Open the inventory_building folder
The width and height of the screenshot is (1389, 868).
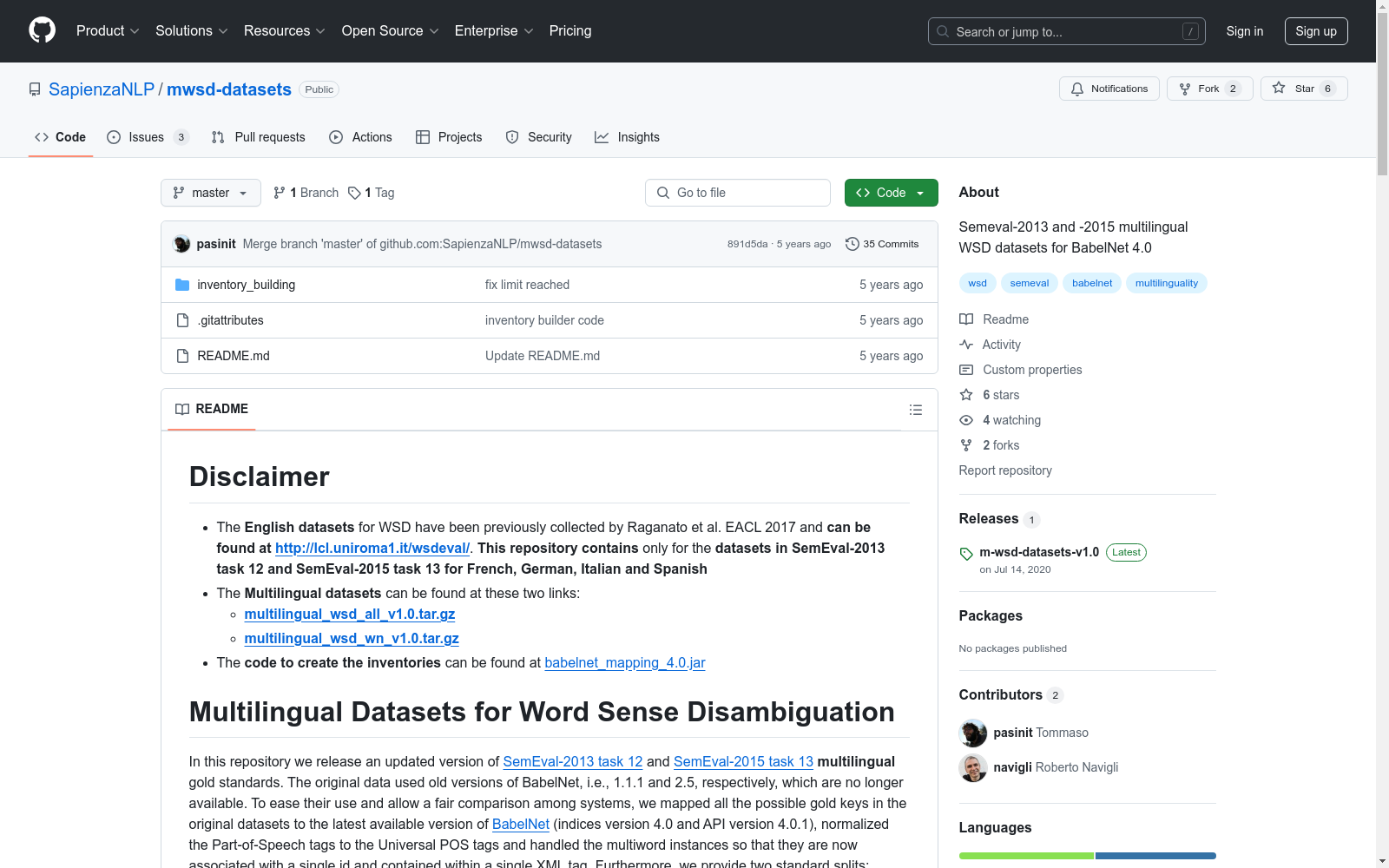pos(246,285)
